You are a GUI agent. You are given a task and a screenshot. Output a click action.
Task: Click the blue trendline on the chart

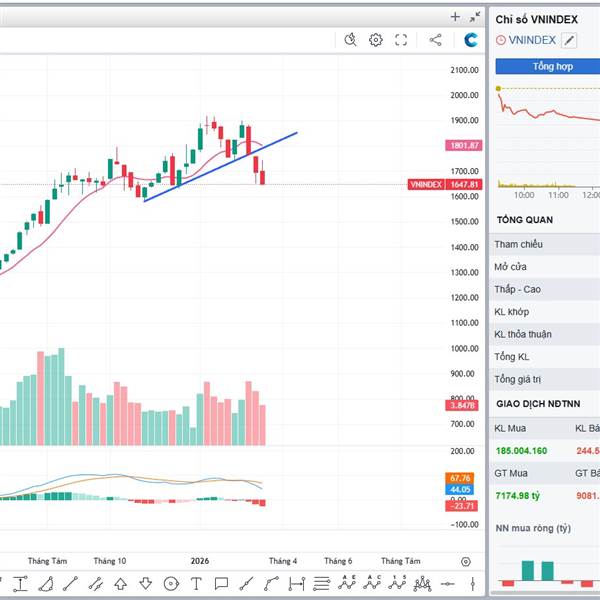click(x=220, y=166)
